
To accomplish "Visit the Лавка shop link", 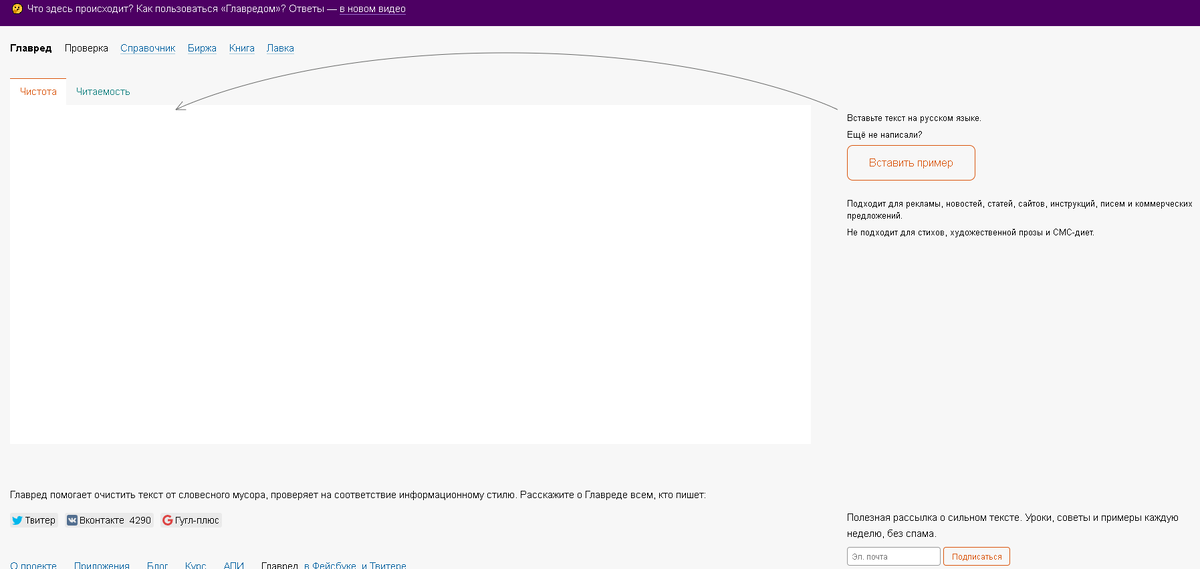I will (x=280, y=48).
